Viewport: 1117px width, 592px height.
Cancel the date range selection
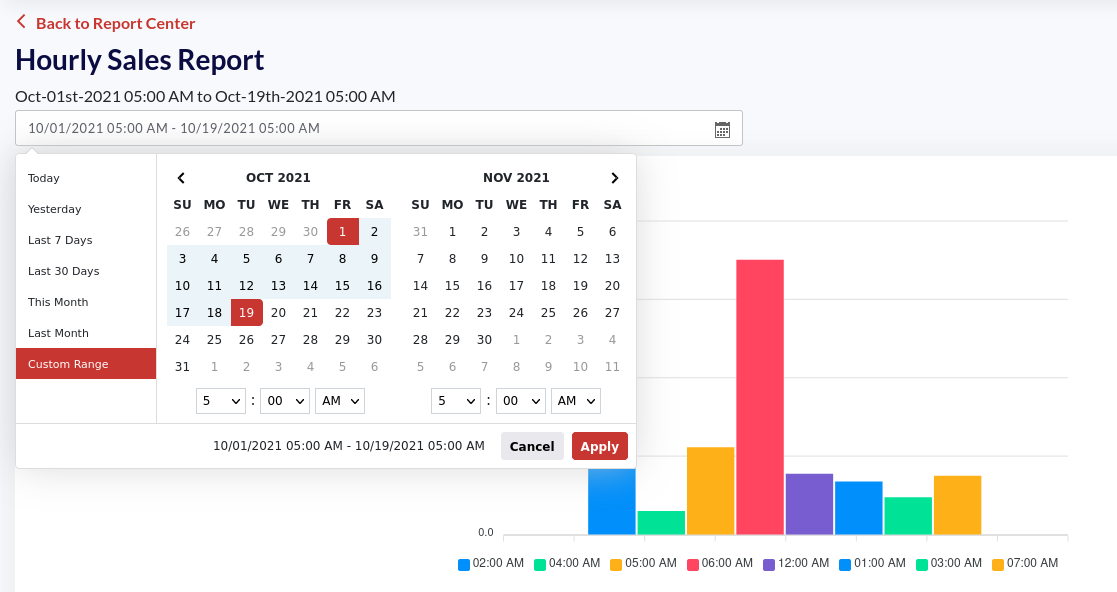(532, 446)
